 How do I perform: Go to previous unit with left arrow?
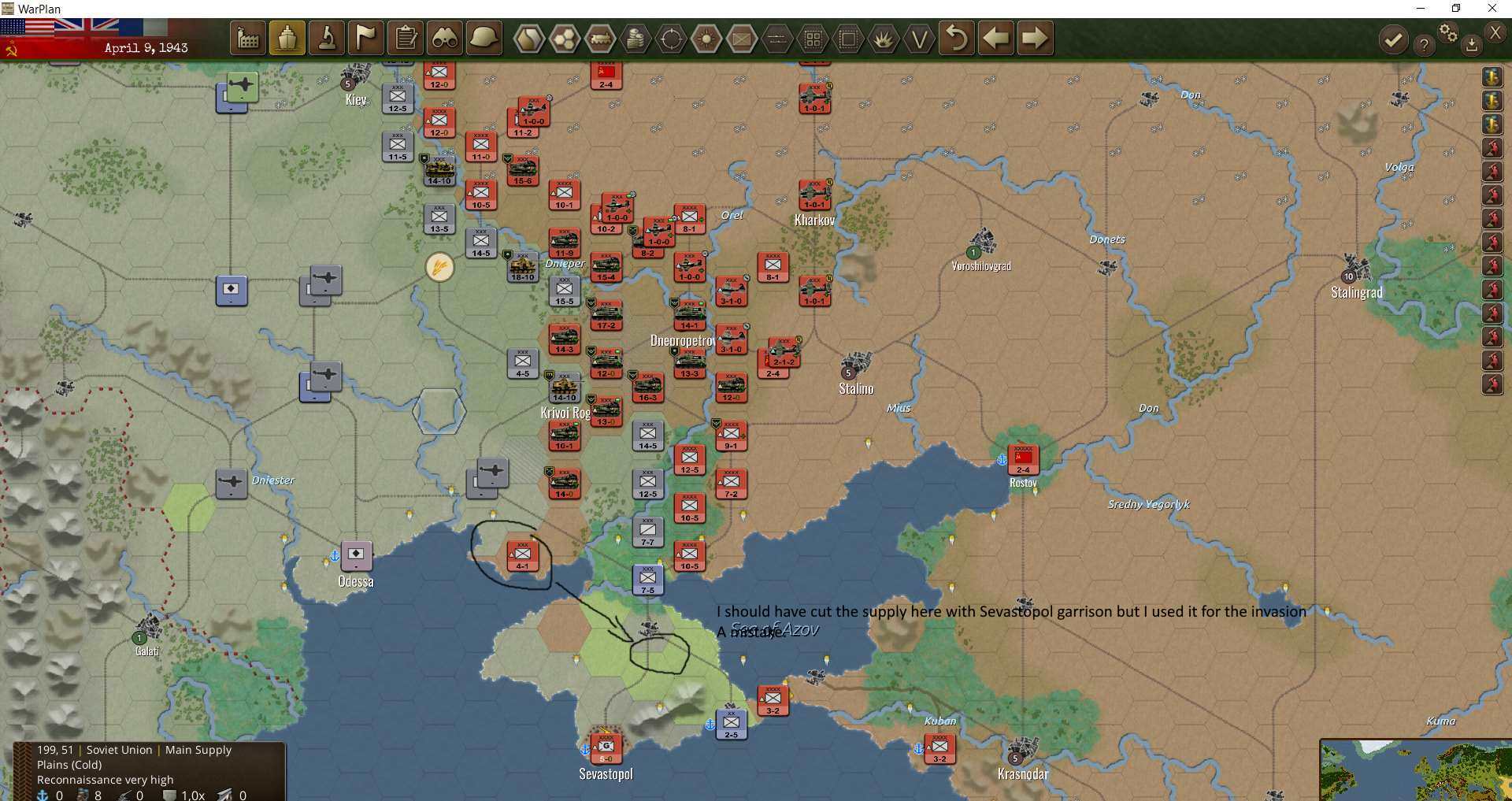coord(996,38)
